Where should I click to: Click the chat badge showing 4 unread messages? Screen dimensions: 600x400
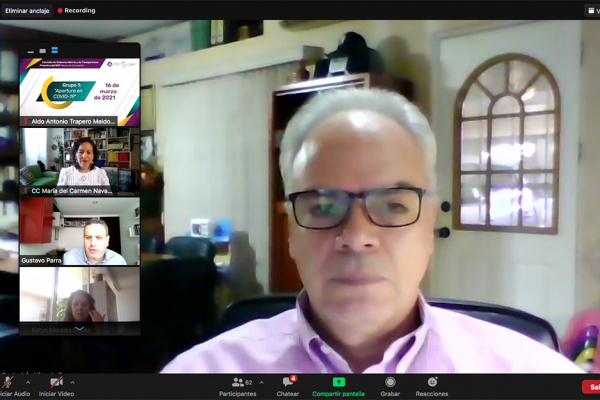click(293, 379)
